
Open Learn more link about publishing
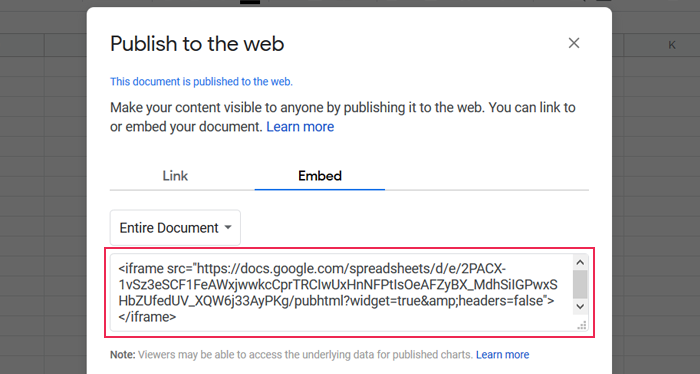pyautogui.click(x=300, y=127)
